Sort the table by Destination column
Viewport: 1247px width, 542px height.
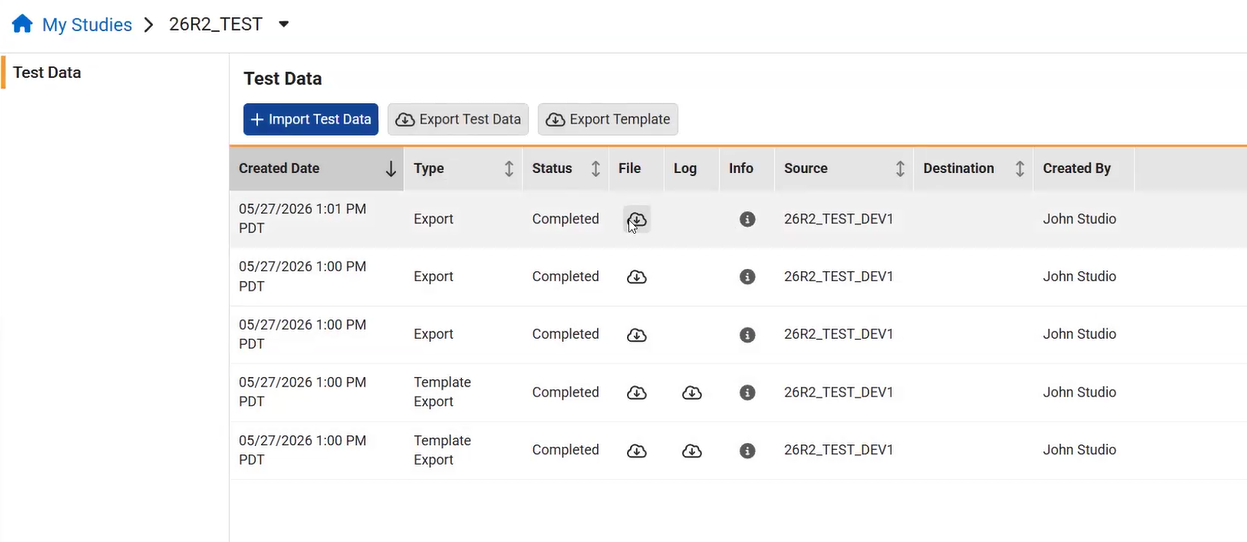973,169
